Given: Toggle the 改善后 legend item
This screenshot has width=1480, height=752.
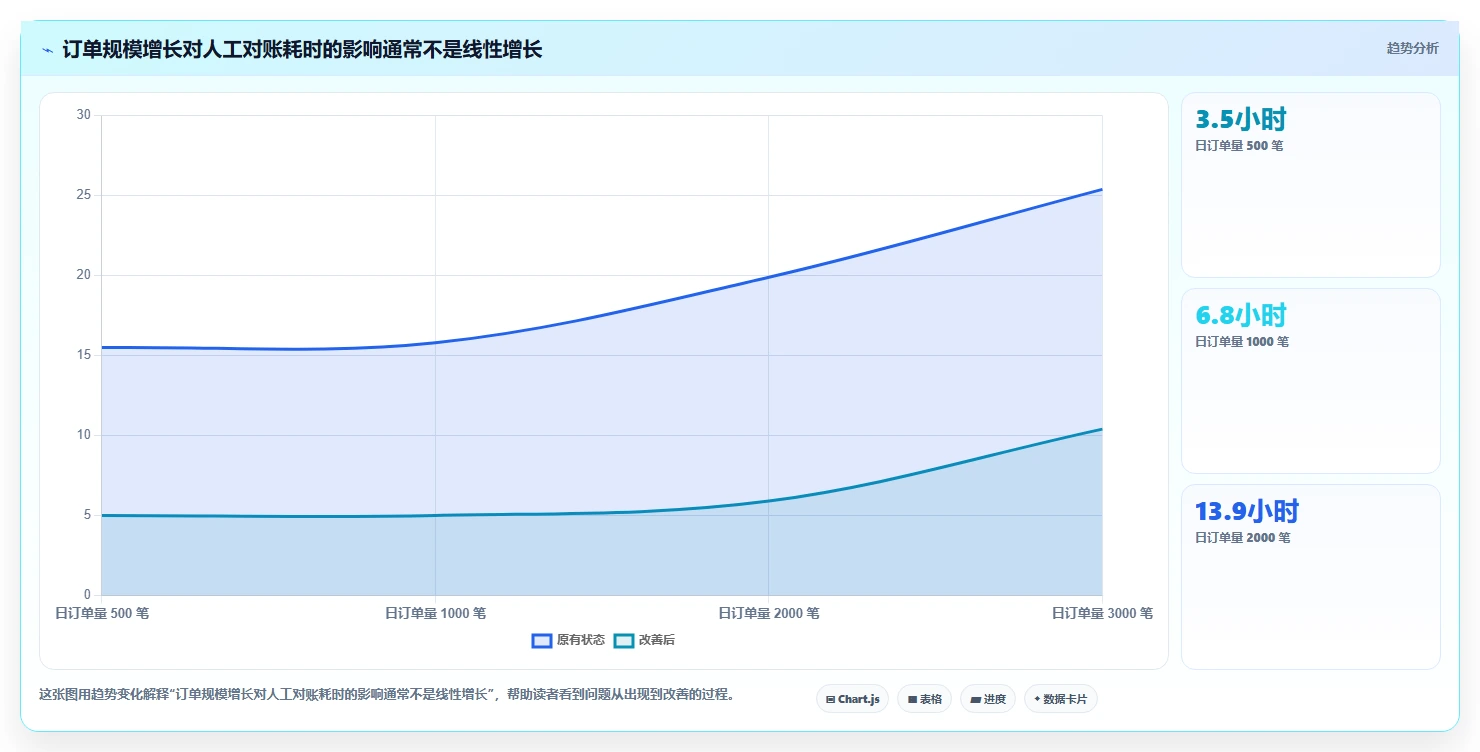Looking at the screenshot, I should click(x=644, y=640).
